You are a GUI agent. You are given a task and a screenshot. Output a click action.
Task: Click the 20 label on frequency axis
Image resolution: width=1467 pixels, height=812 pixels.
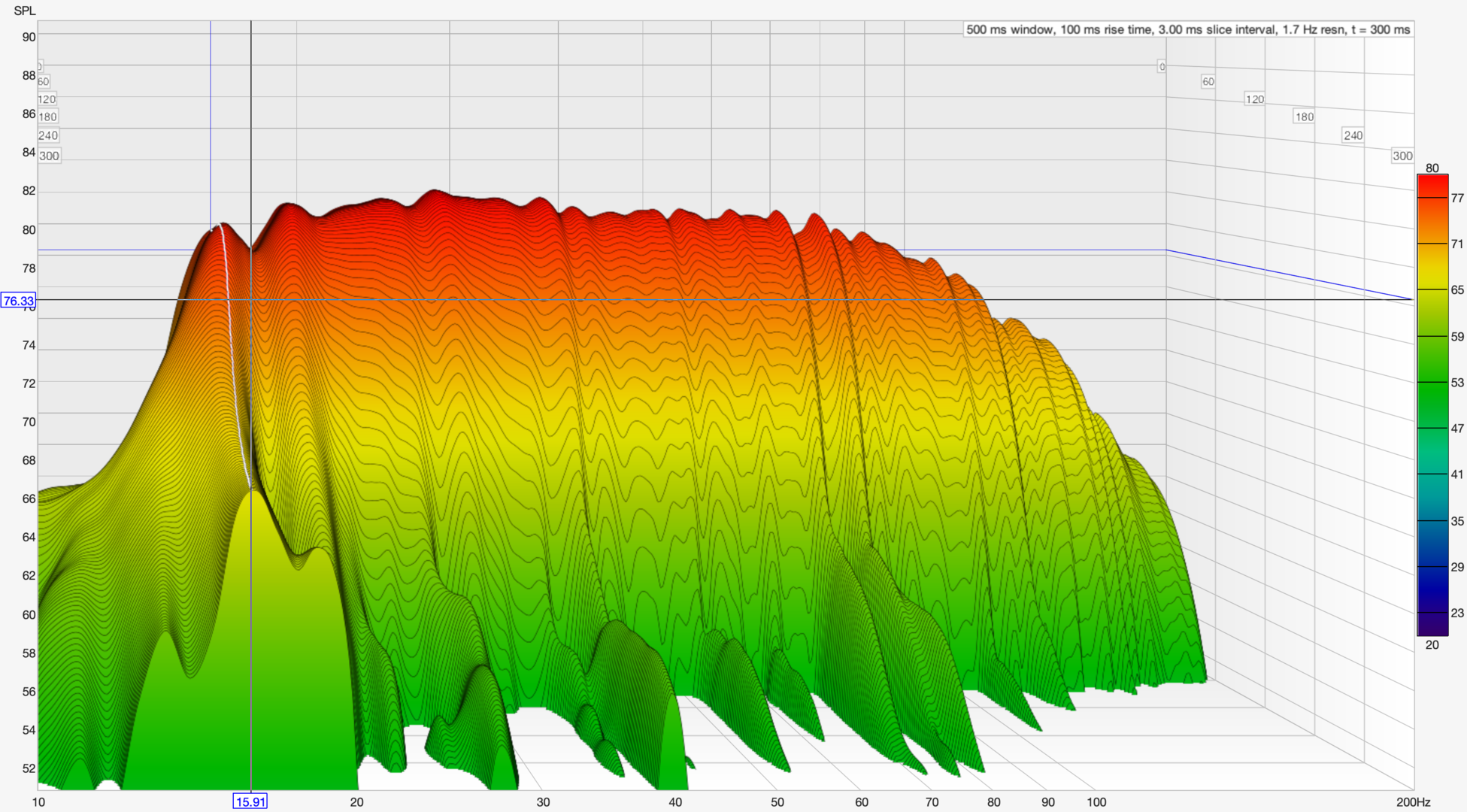click(x=356, y=802)
